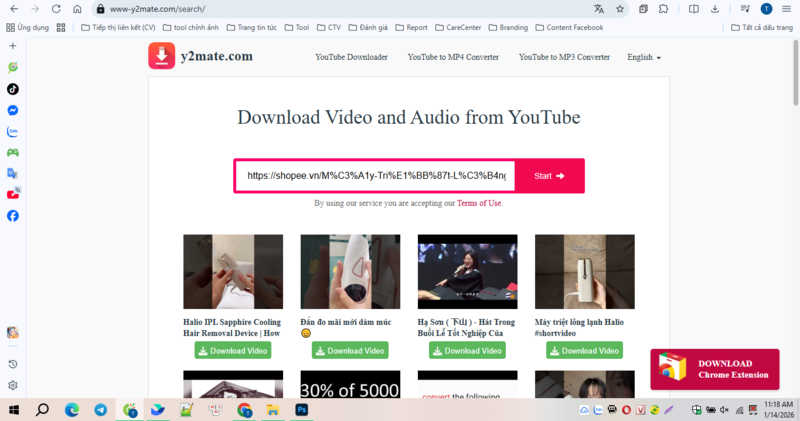Go to YouTube Downloader page
The height and width of the screenshot is (421, 800).
(x=351, y=57)
